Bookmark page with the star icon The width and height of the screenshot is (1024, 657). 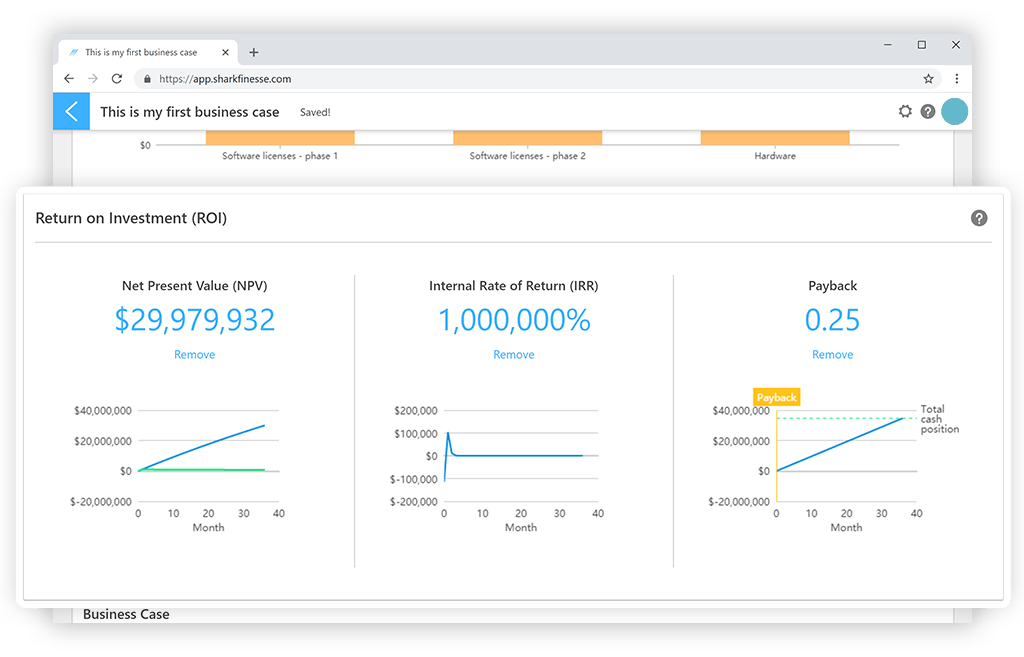point(928,78)
